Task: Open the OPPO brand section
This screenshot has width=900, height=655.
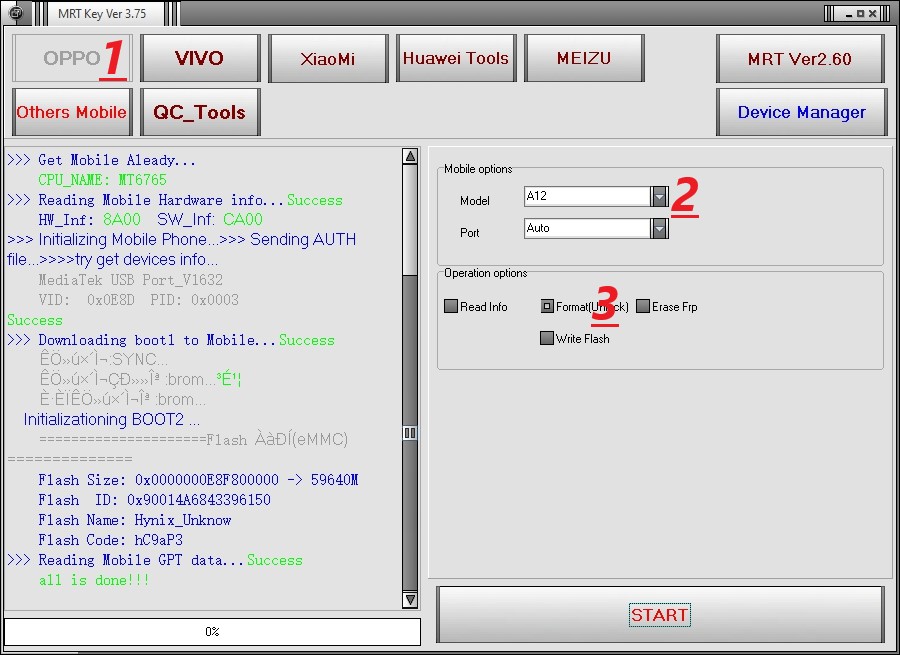Action: 72,58
